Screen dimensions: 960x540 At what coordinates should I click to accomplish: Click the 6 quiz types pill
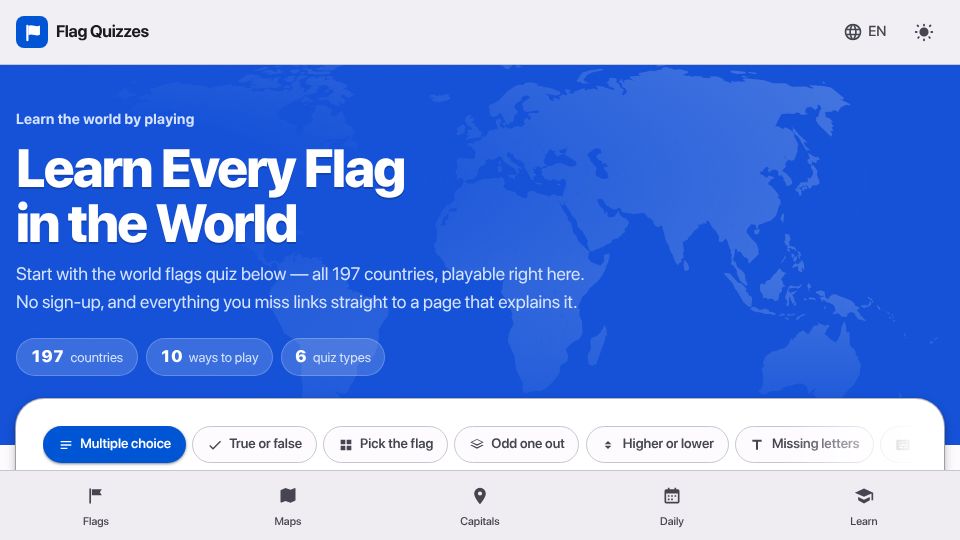[333, 357]
